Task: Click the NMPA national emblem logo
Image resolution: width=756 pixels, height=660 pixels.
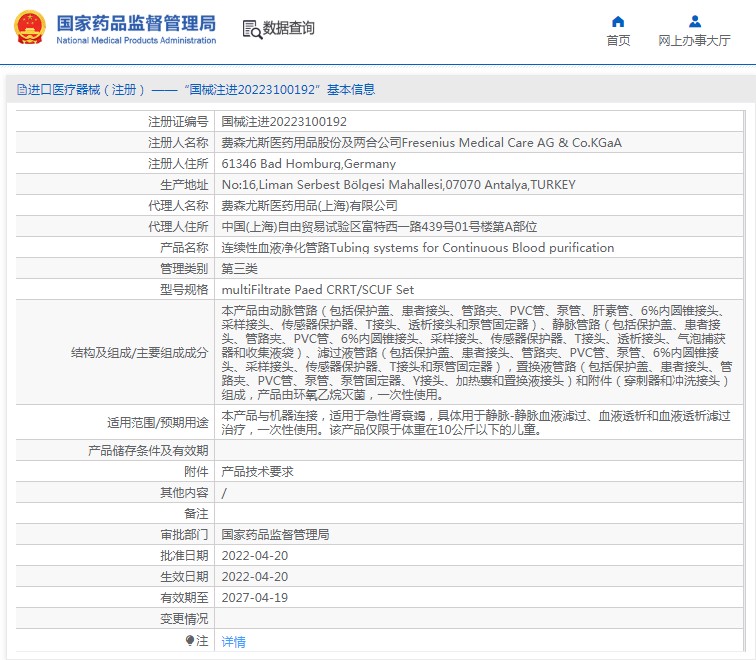Action: [x=30, y=27]
